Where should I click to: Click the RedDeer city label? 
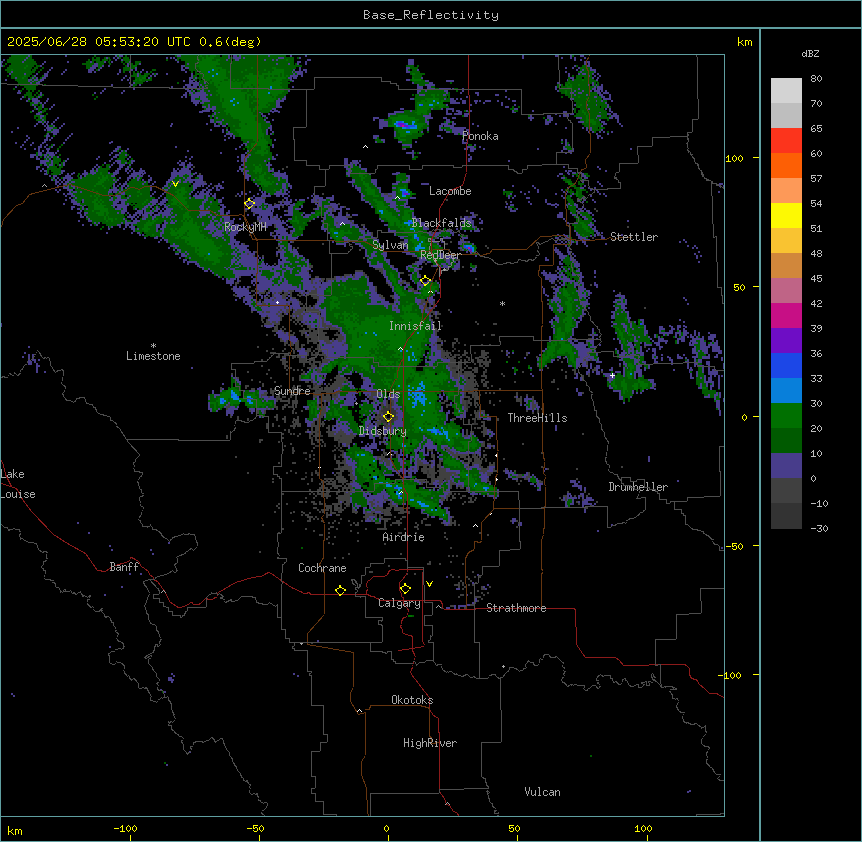440,255
